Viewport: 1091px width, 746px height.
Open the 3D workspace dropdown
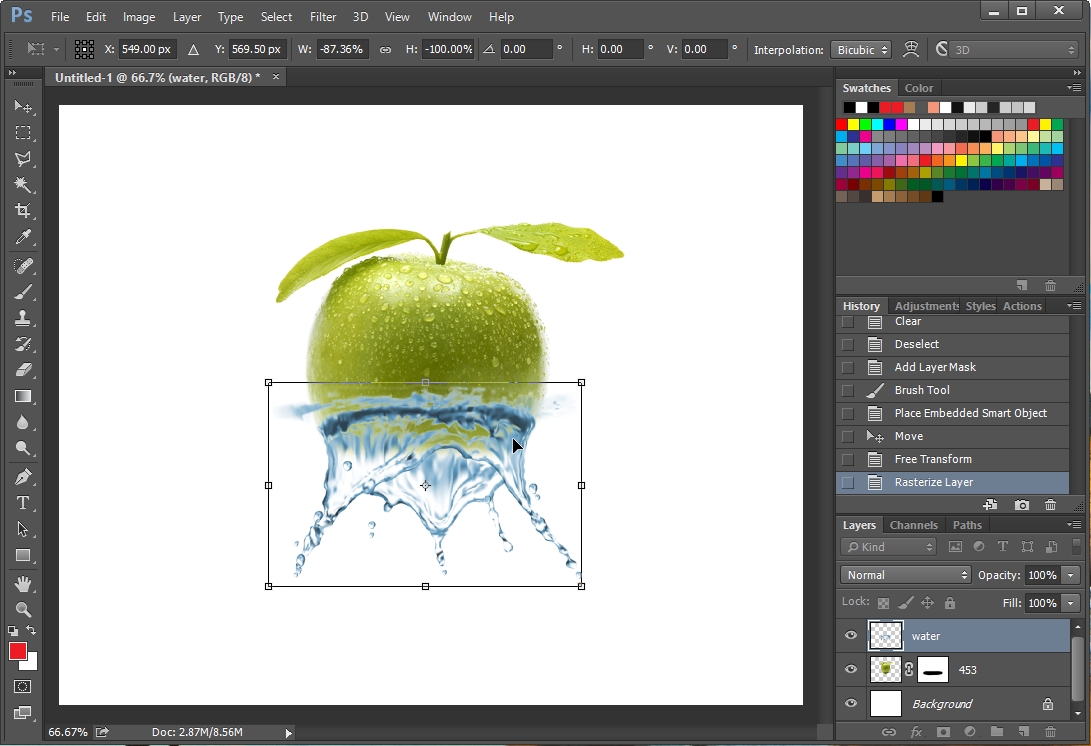tap(1014, 49)
